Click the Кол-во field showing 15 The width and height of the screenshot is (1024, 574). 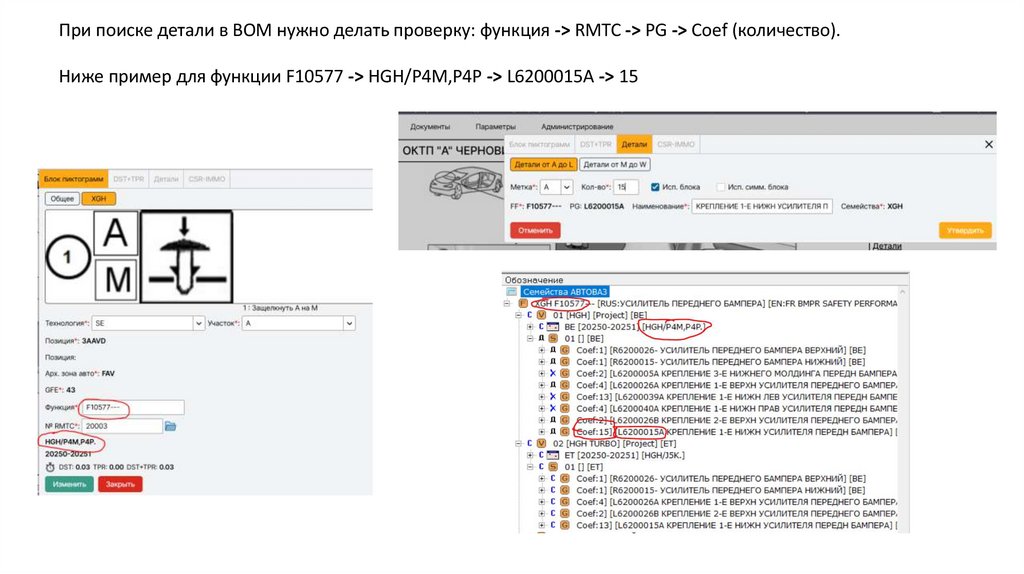pyautogui.click(x=626, y=187)
